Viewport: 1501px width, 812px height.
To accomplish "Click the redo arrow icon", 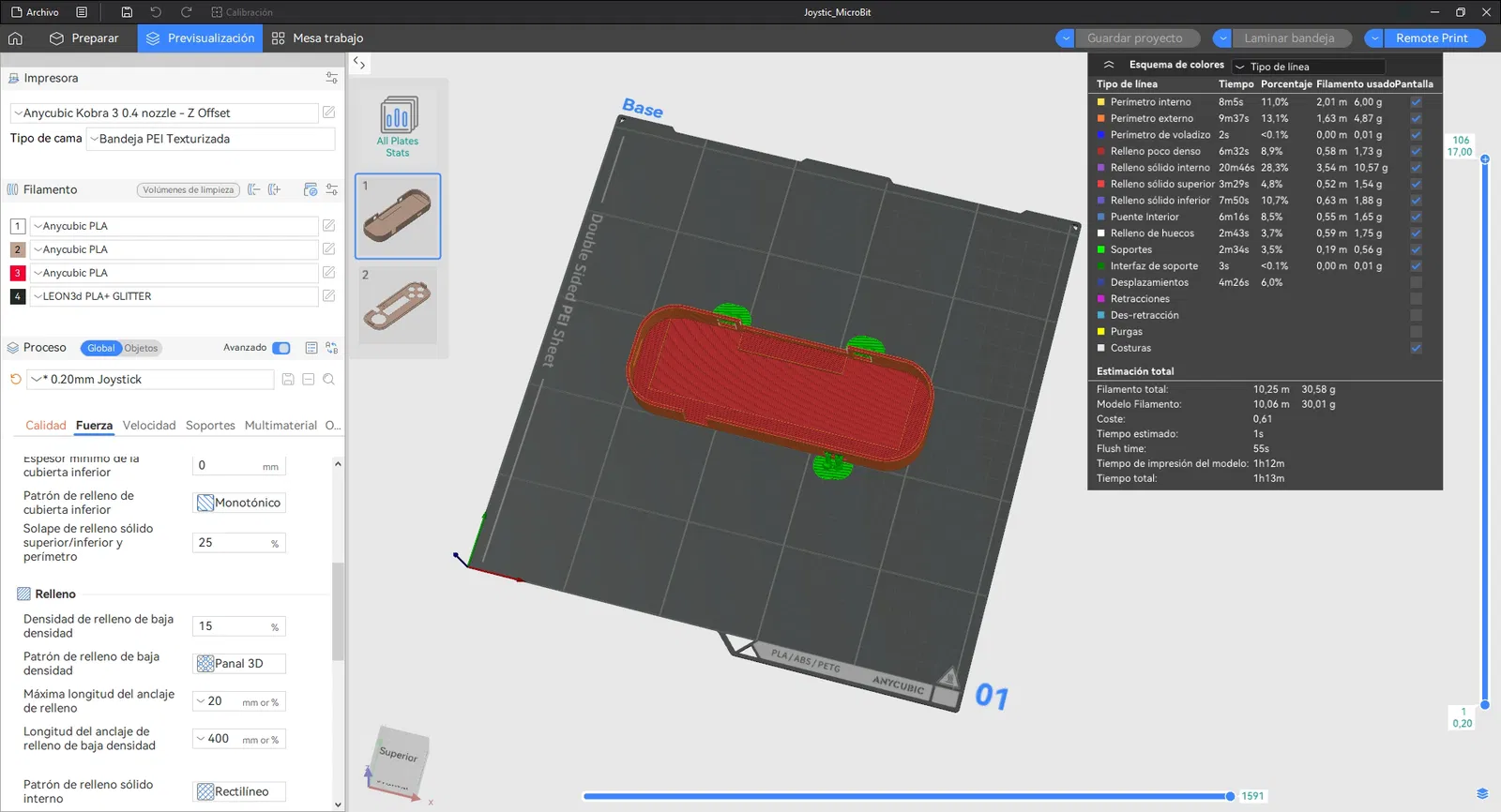I will (186, 12).
